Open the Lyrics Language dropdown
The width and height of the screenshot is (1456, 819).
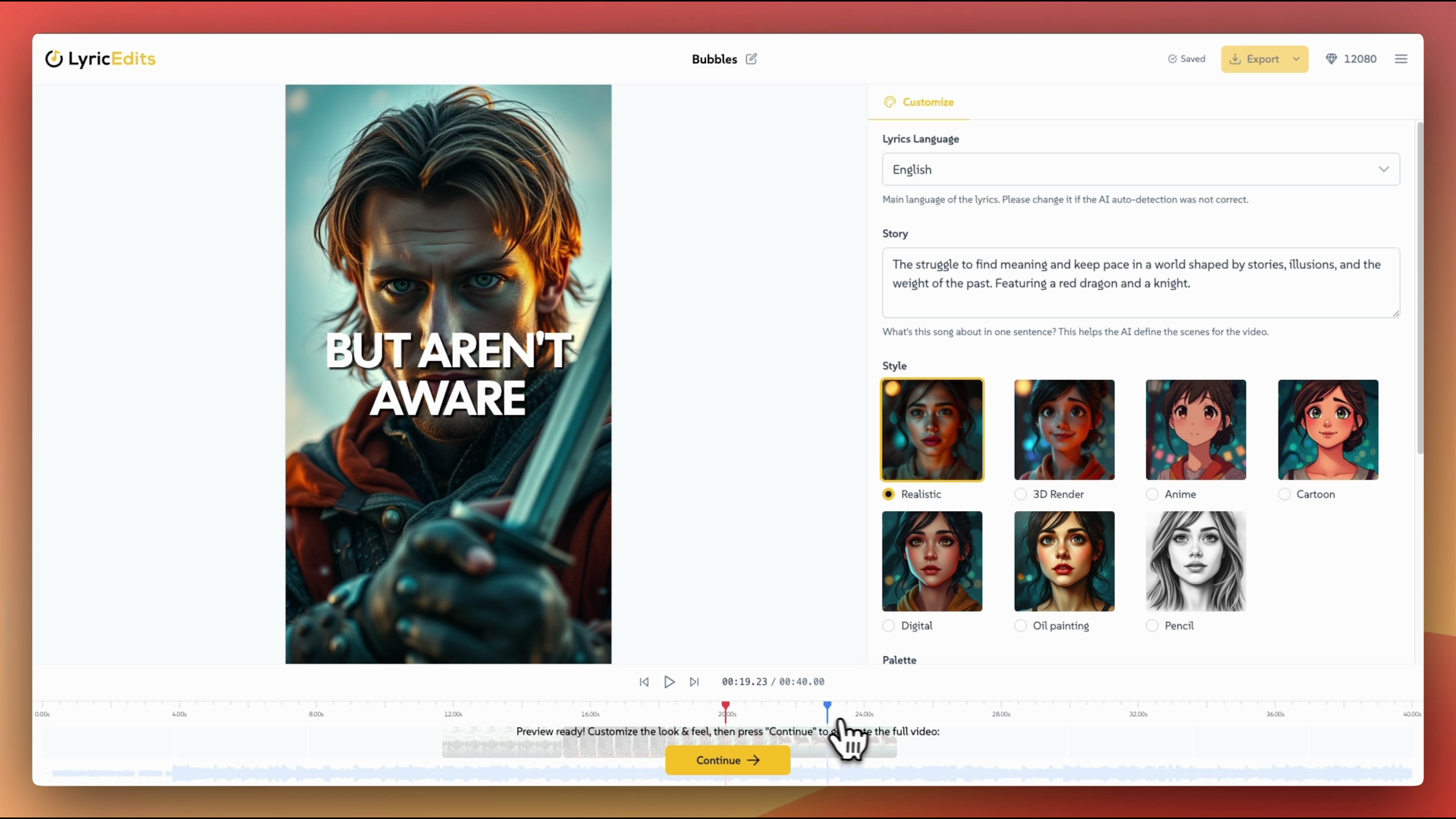coord(1140,170)
